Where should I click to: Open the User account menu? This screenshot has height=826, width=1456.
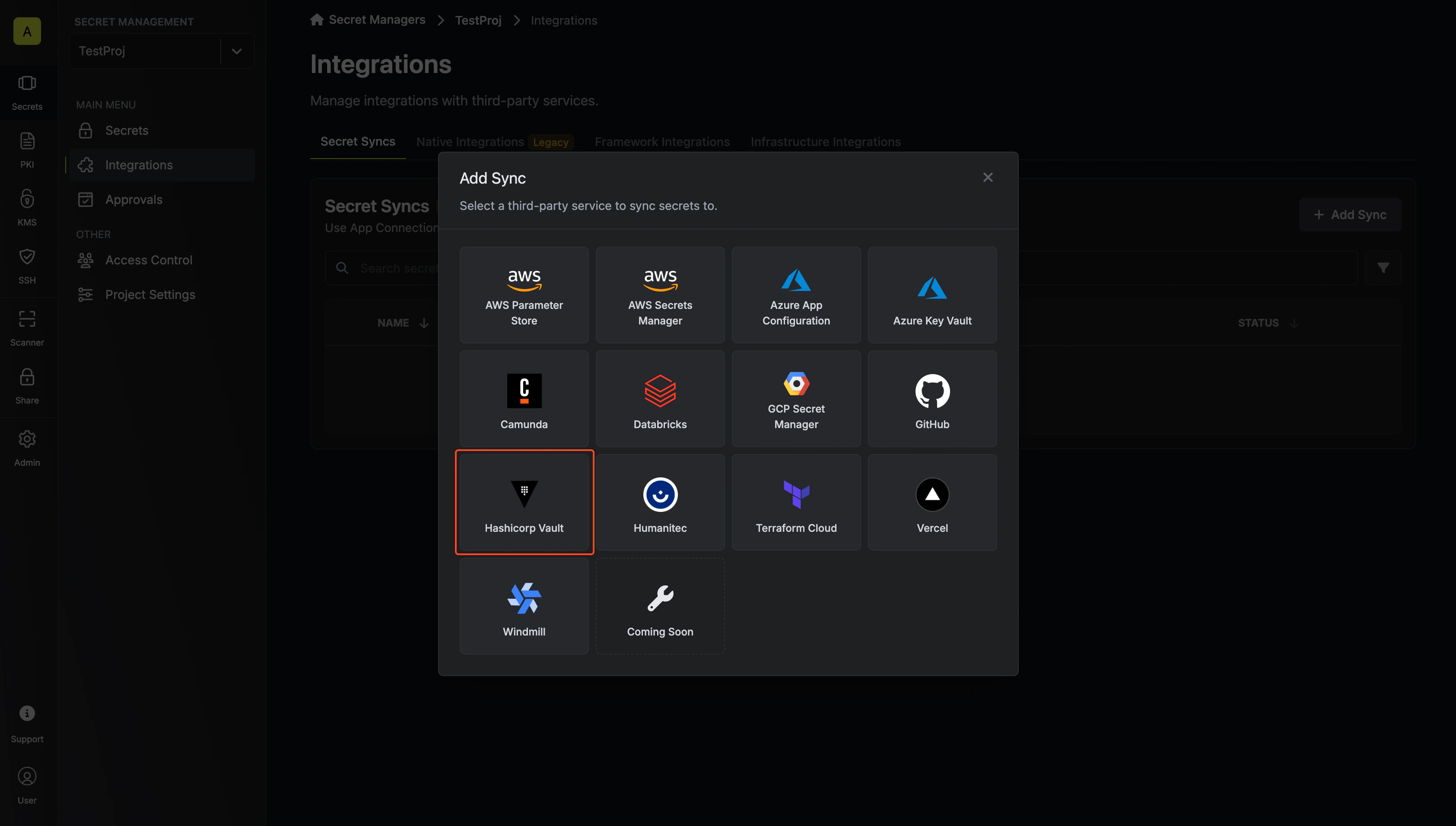point(27,786)
